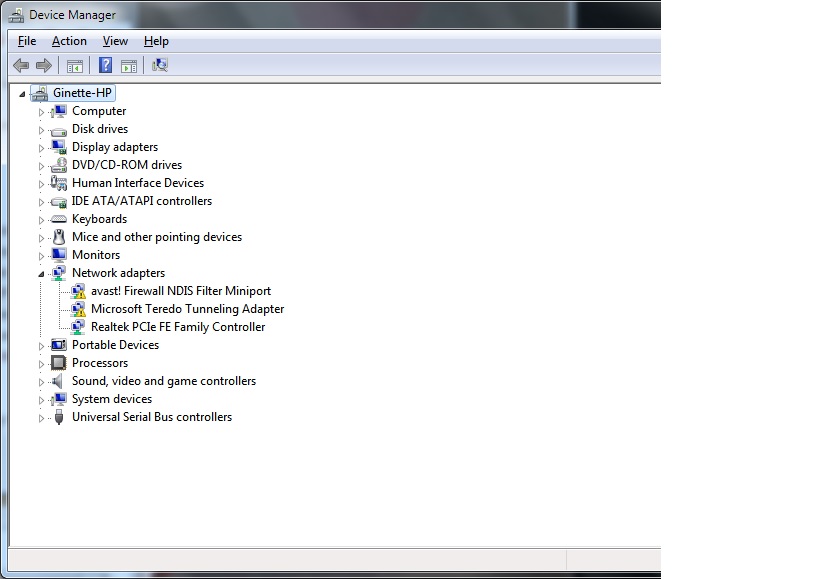
Task: Expand the Processors arrow
Action: pos(41,364)
